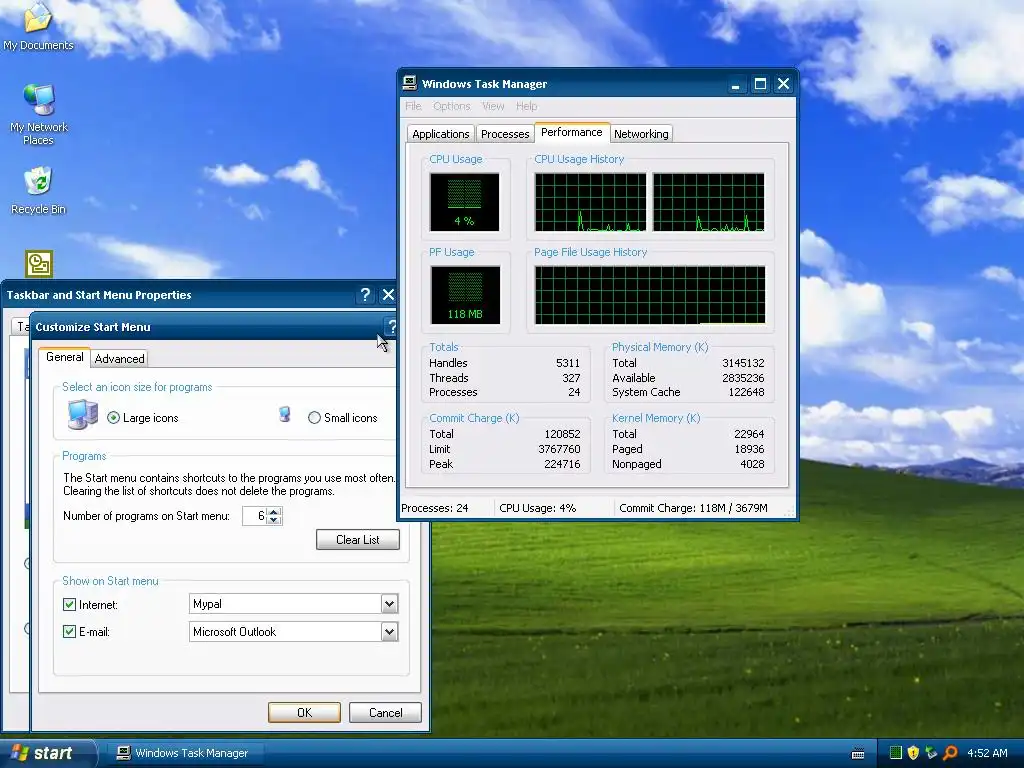
Task: Switch to the Networking tab
Action: click(x=641, y=134)
